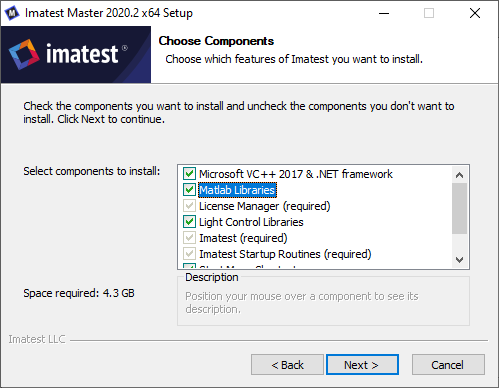This screenshot has width=499, height=388.
Task: Minimize the setup window
Action: 384,13
